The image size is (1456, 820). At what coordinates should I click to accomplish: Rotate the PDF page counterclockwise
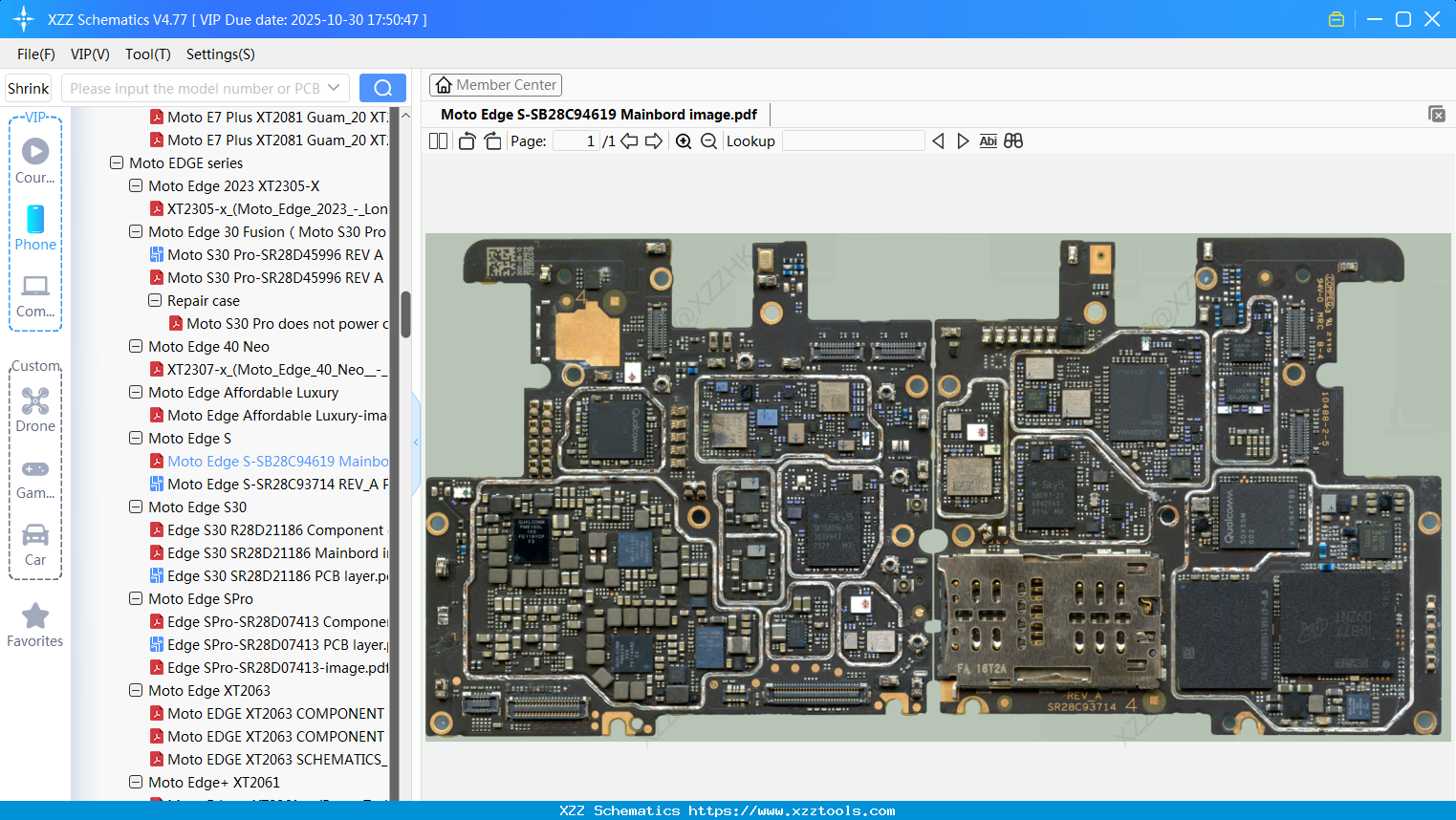[x=466, y=140]
